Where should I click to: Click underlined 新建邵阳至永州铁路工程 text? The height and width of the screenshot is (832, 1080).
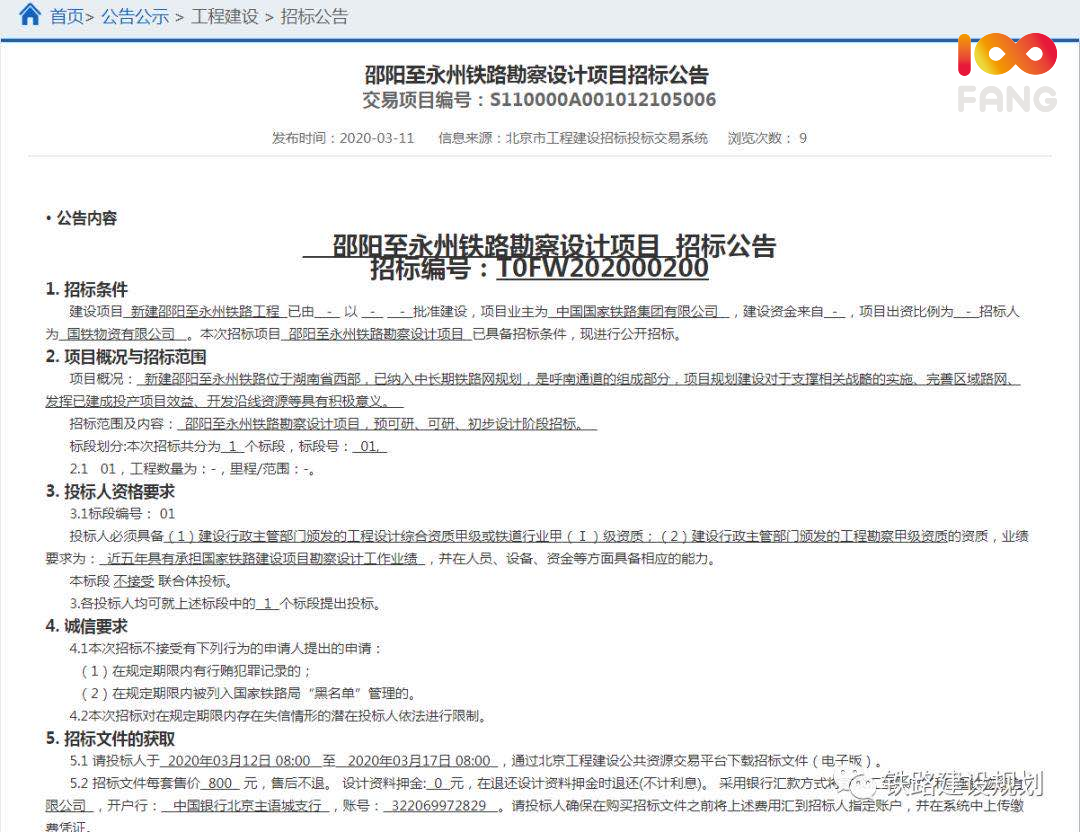(x=205, y=312)
